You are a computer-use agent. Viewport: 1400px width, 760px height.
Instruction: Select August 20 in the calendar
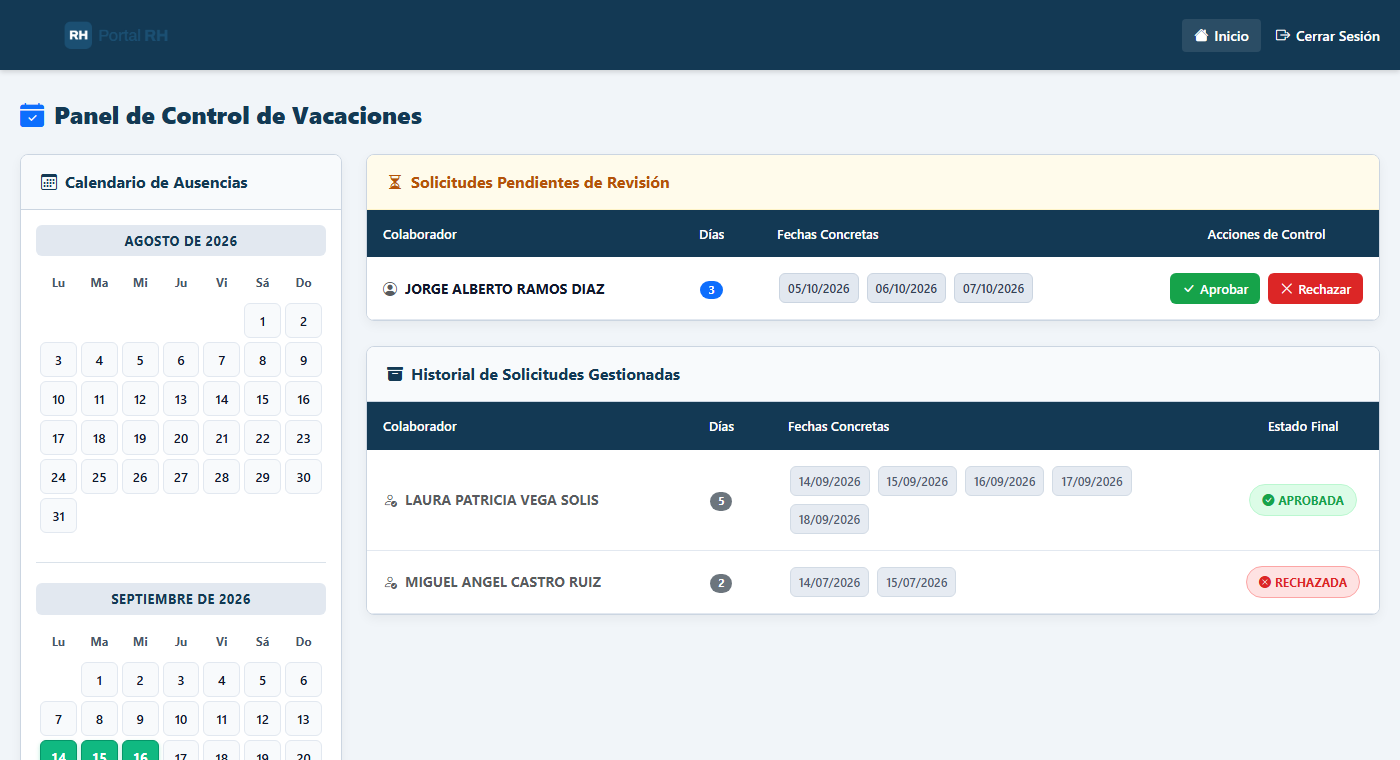tap(181, 438)
